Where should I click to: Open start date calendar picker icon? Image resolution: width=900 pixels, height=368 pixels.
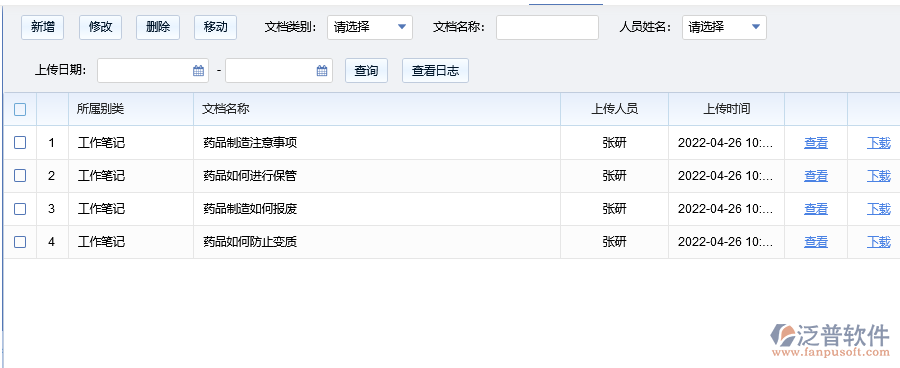[199, 71]
